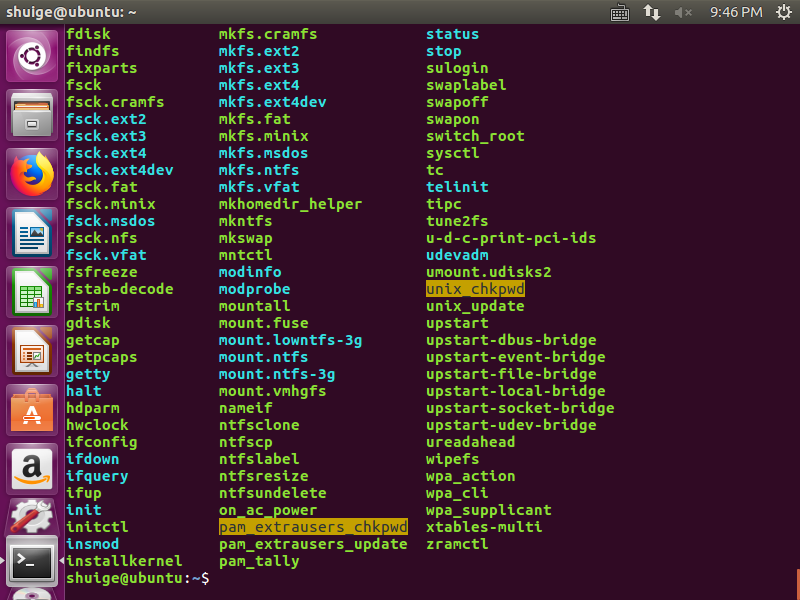This screenshot has width=800, height=600.
Task: Open the network connections indicator
Action: pos(652,12)
